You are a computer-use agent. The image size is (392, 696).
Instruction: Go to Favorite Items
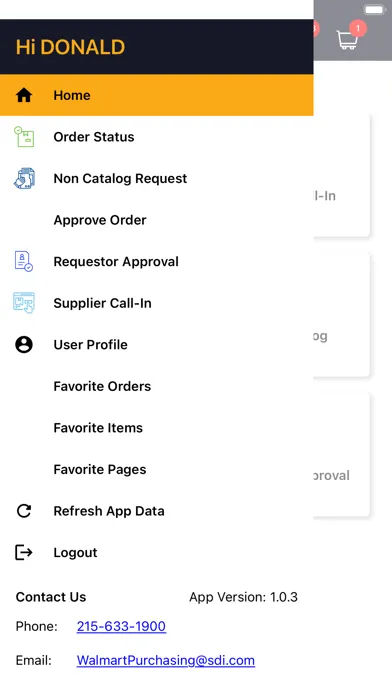[98, 428]
